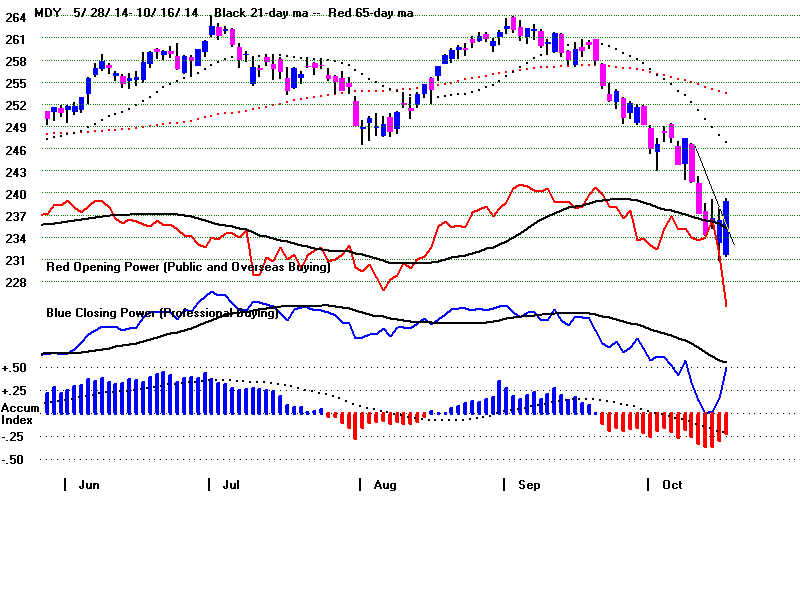Image resolution: width=800 pixels, height=600 pixels.
Task: Click the Jun month label
Action: click(x=89, y=485)
